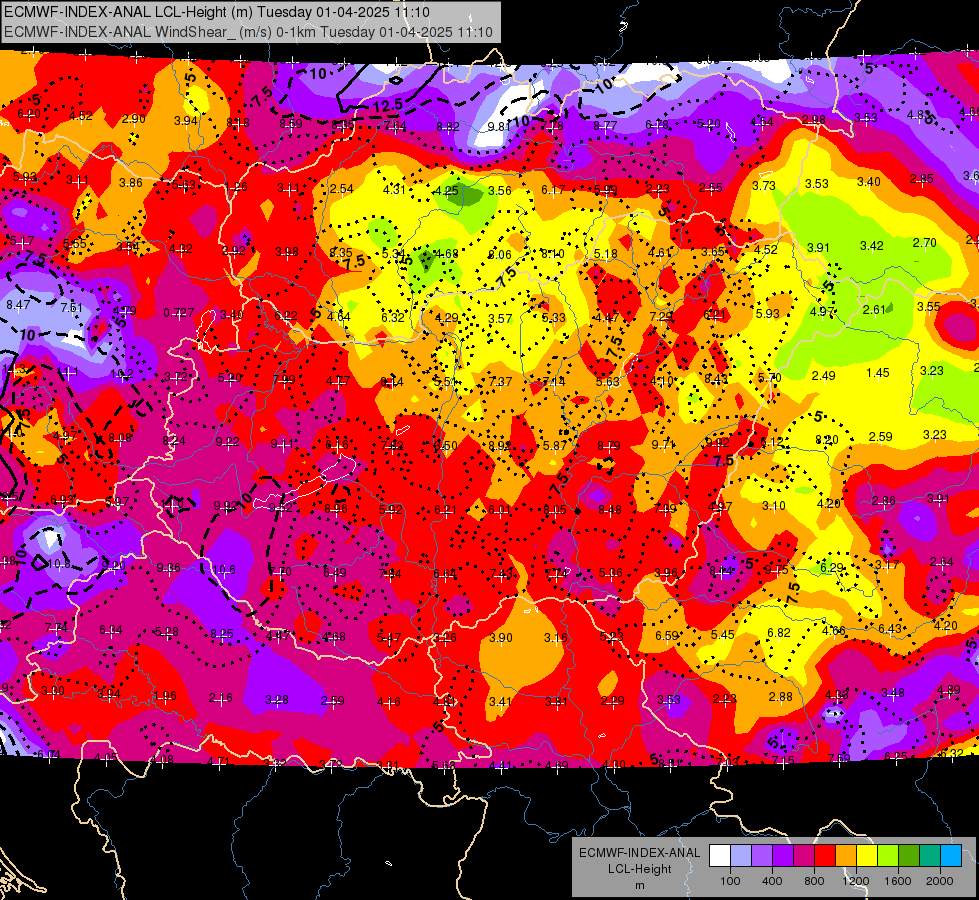Click the orange legend color swatch
Image resolution: width=979 pixels, height=900 pixels.
(846, 856)
